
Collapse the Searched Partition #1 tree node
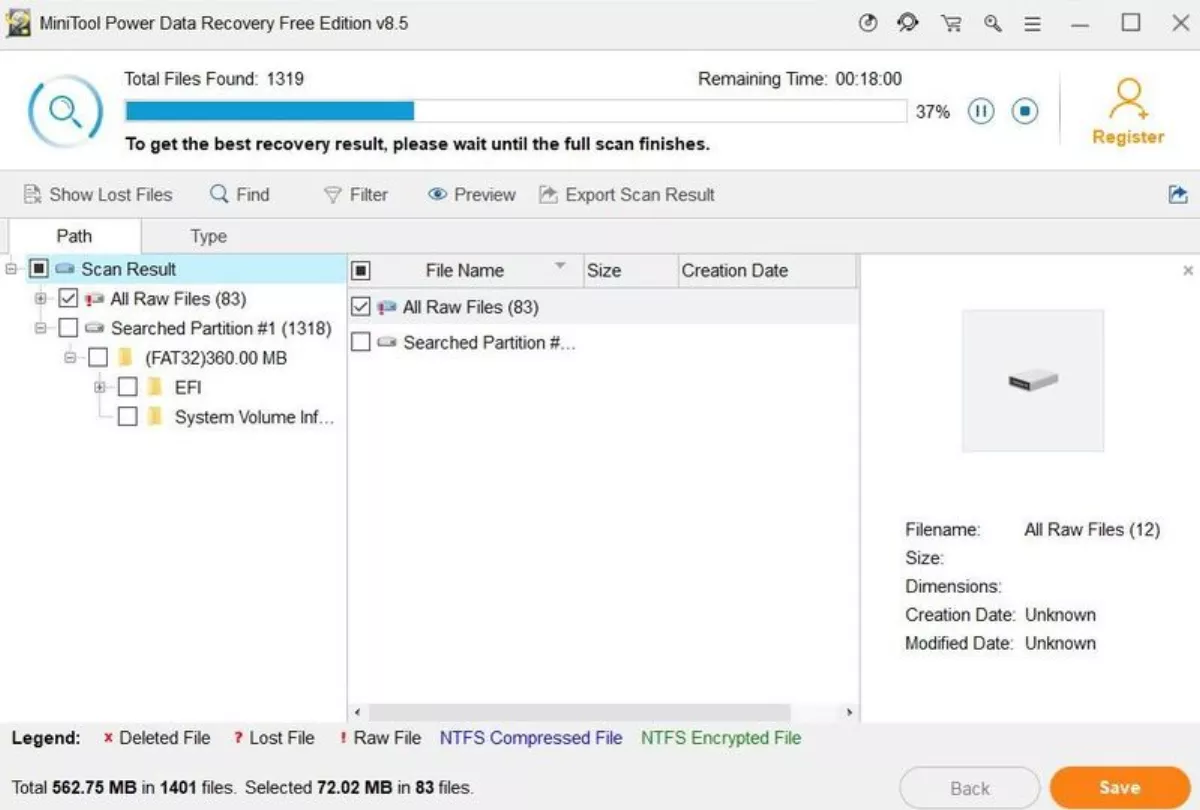(x=41, y=328)
